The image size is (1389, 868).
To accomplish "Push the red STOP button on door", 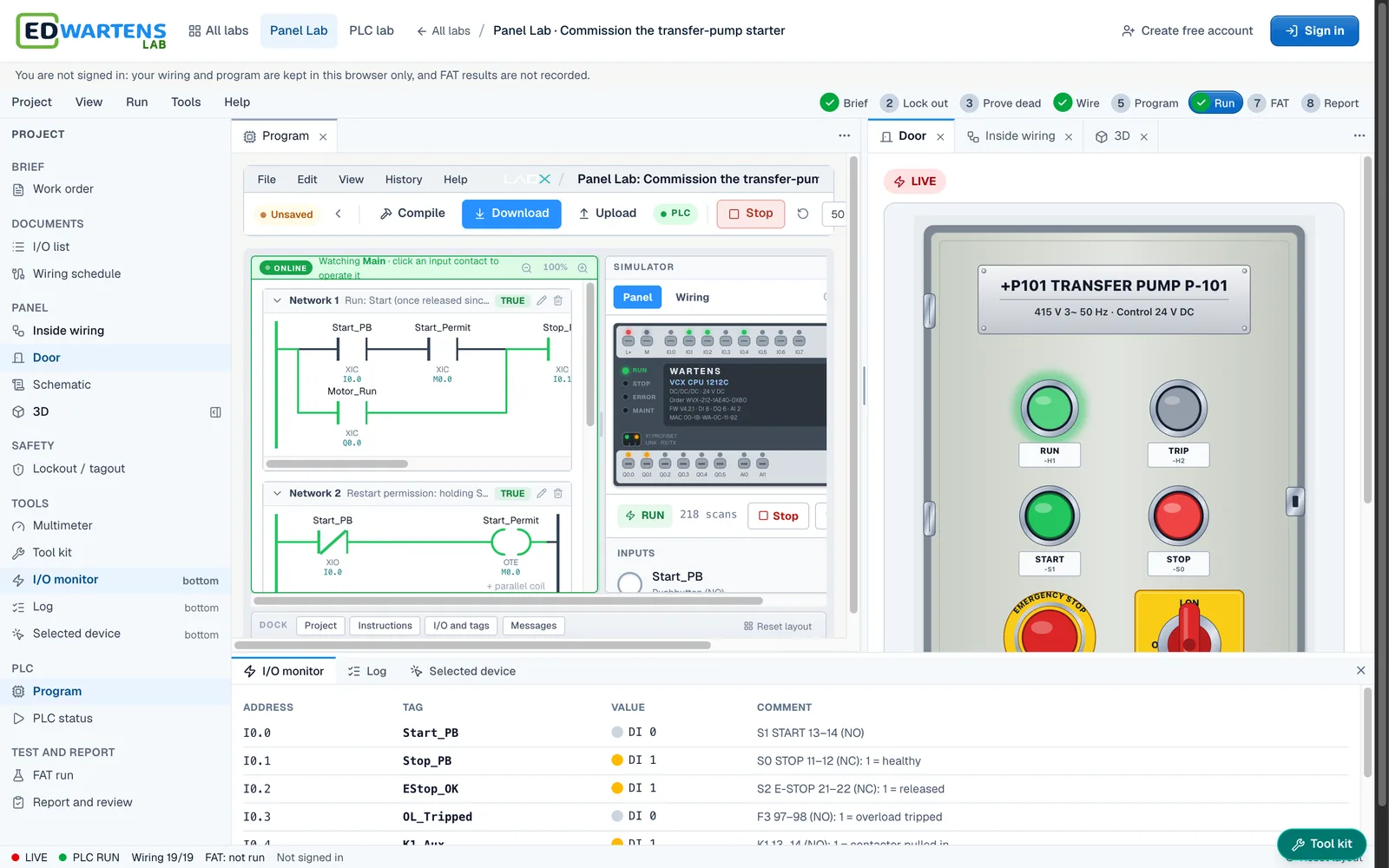I will (1178, 516).
